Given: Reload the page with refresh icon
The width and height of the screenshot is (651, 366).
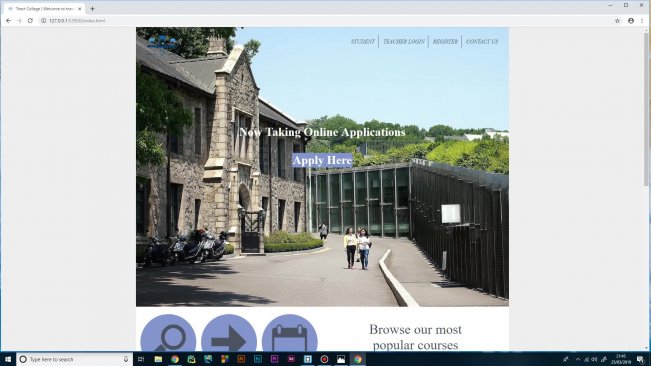Looking at the screenshot, I should pyautogui.click(x=30, y=20).
